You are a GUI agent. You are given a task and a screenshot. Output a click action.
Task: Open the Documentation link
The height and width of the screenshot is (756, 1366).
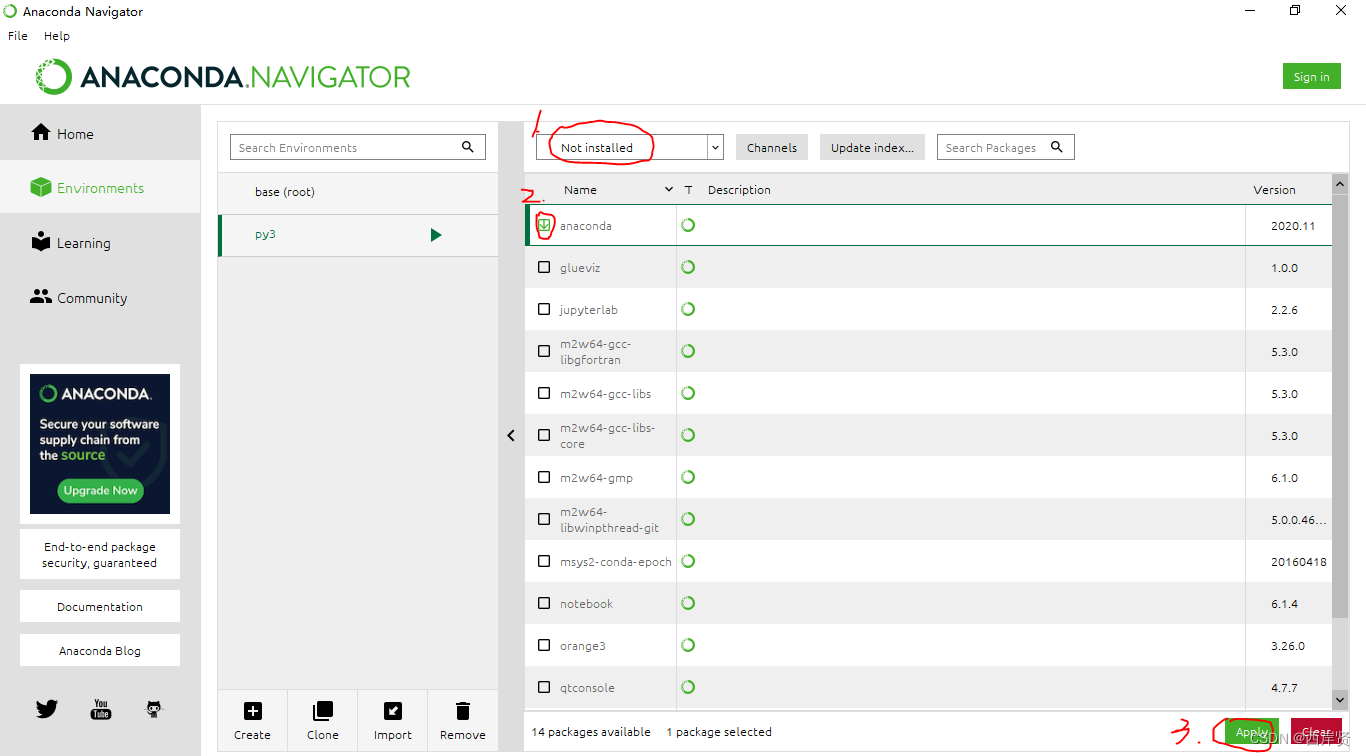pyautogui.click(x=100, y=606)
